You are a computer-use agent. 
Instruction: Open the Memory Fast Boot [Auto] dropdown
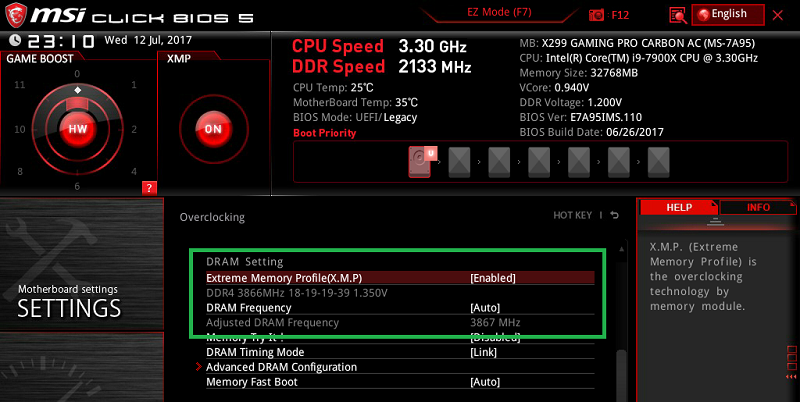485,382
